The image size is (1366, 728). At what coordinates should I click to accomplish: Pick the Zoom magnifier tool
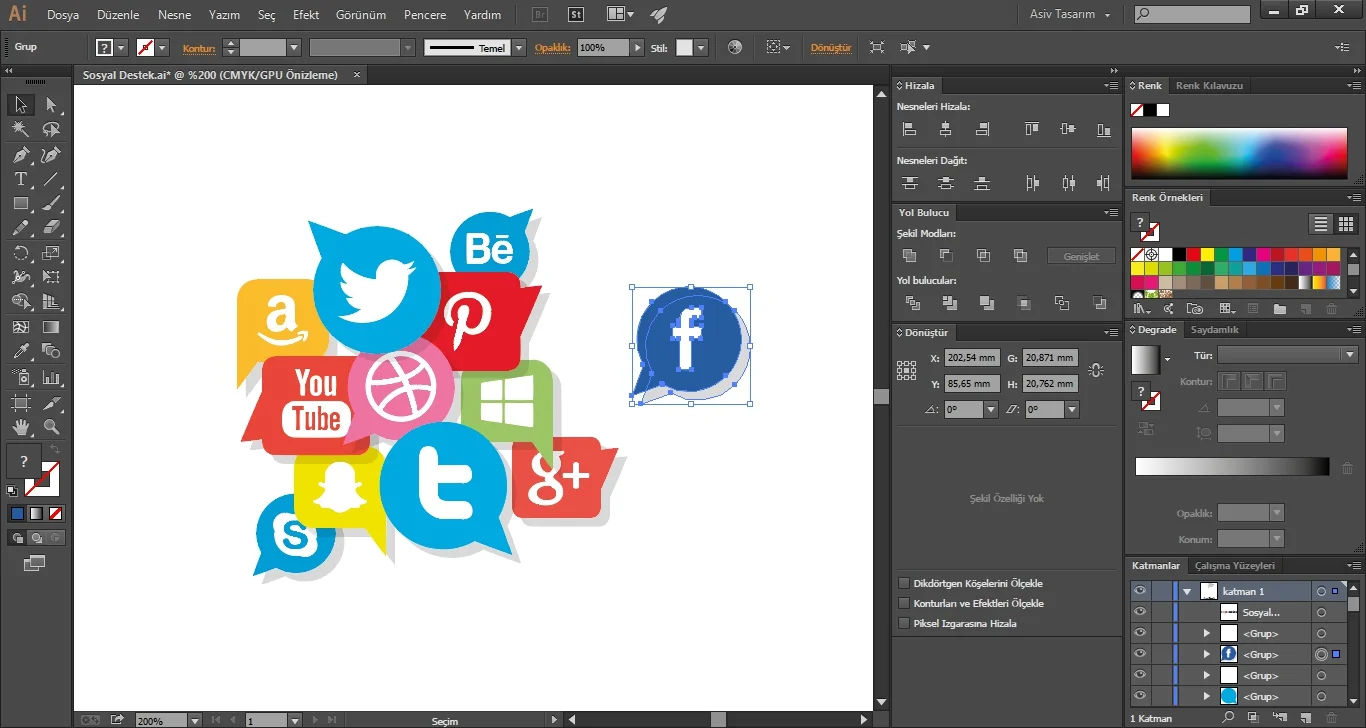pos(51,427)
